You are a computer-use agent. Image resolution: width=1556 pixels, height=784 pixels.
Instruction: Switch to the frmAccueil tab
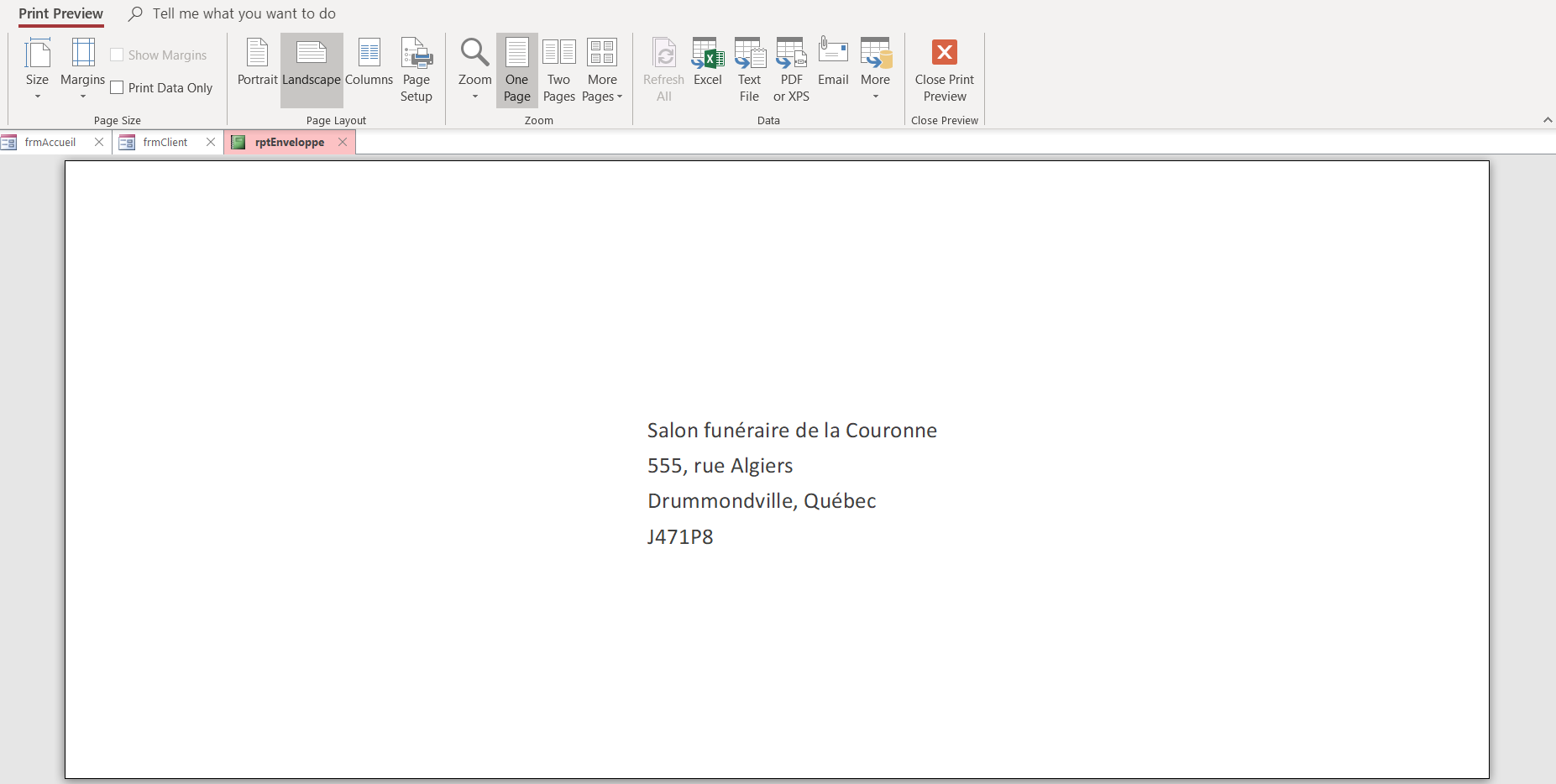[x=50, y=143]
